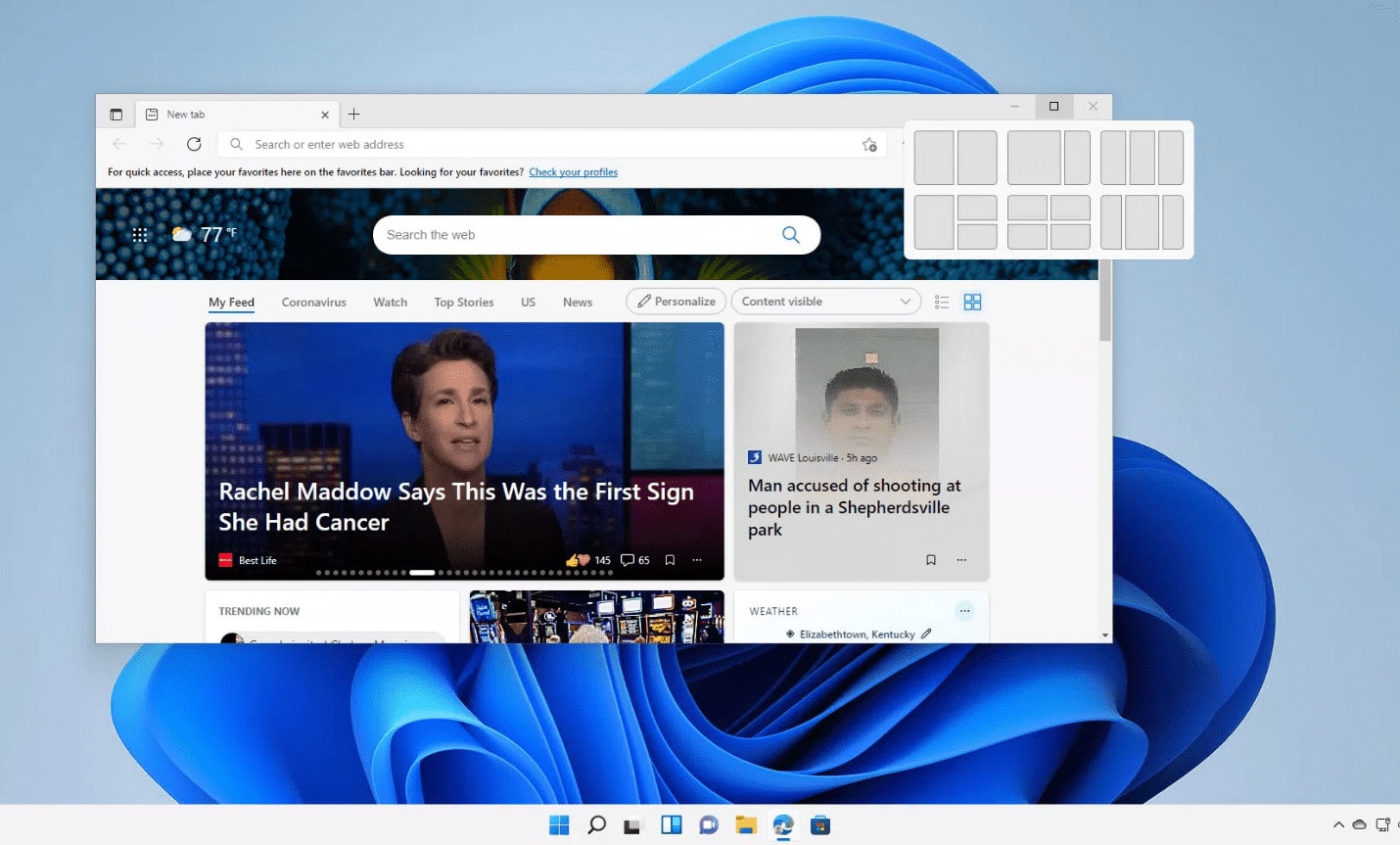Open the Widgets panel from the taskbar
The height and width of the screenshot is (845, 1400).
[671, 825]
